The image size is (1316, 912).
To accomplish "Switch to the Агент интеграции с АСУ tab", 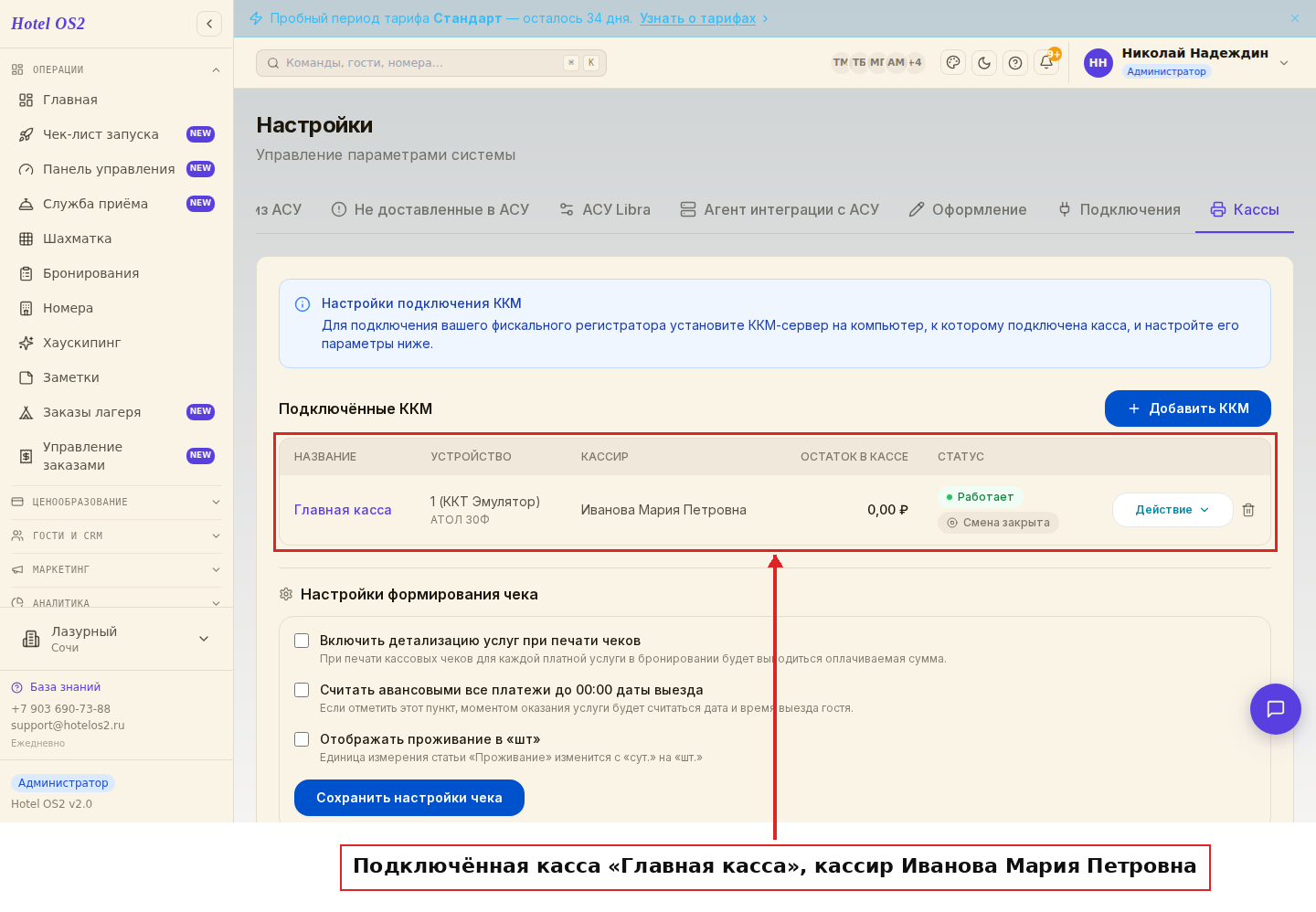I will pyautogui.click(x=780, y=209).
